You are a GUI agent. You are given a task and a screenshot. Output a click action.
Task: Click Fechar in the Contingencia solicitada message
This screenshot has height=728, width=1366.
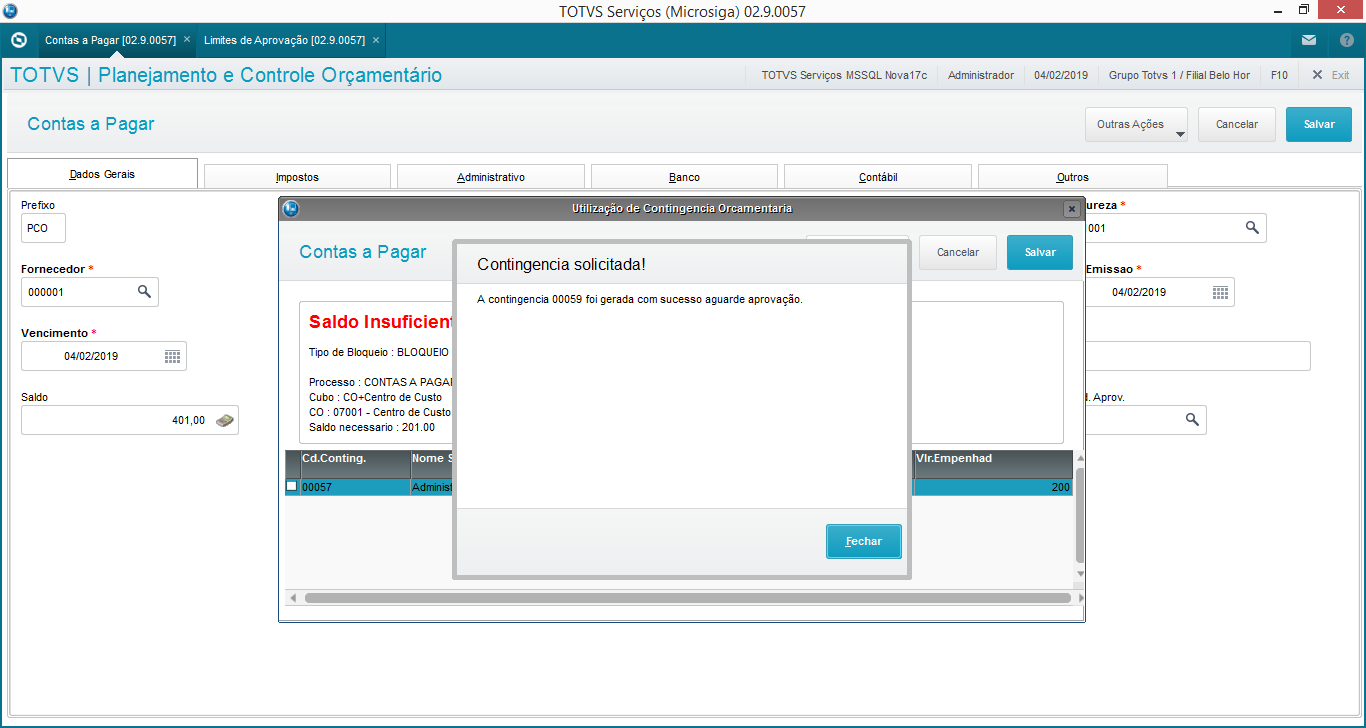point(864,541)
